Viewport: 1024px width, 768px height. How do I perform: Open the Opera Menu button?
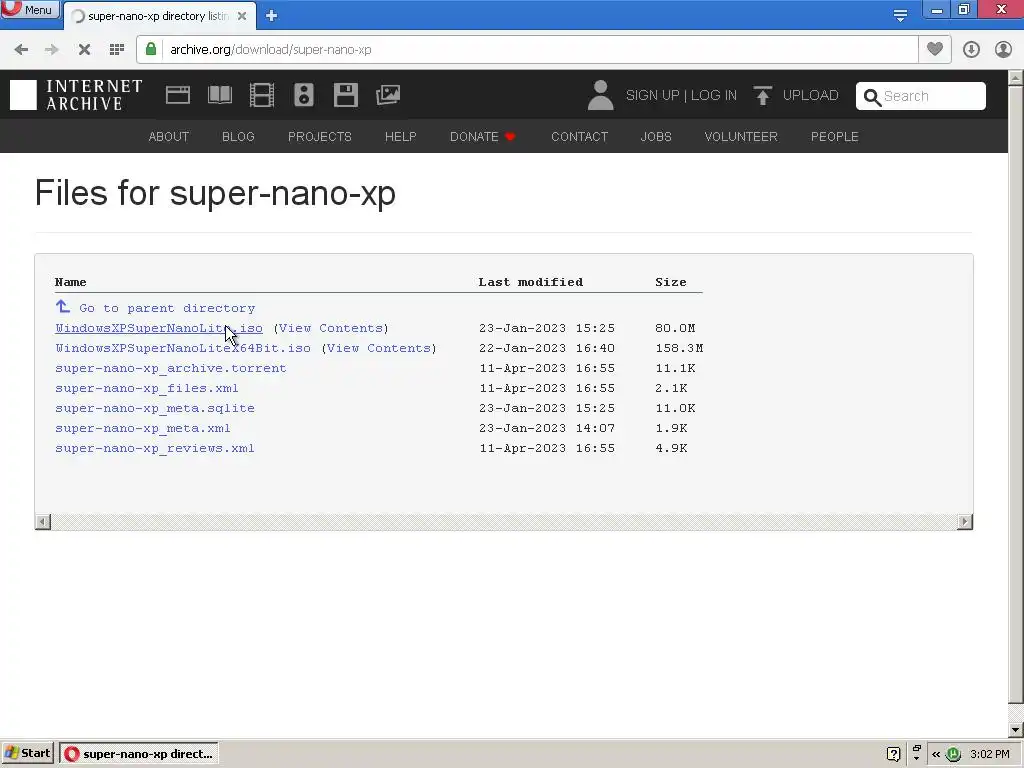click(x=29, y=9)
